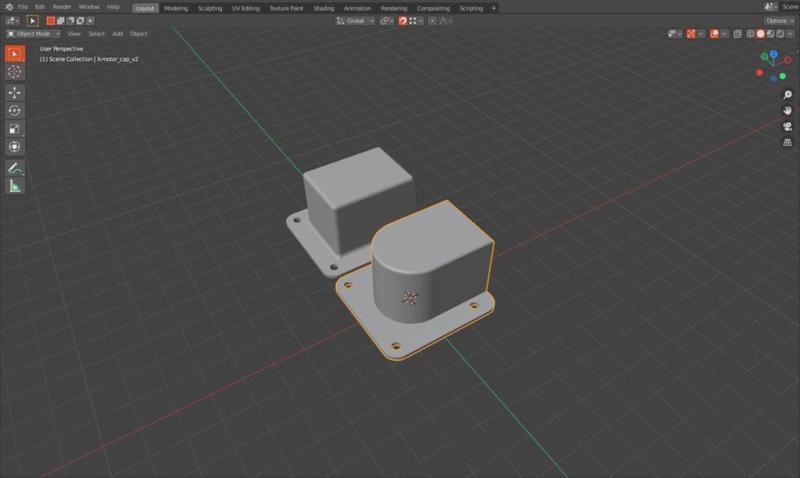Viewport: 800px width, 478px height.
Task: Set selection mode to new (orange square)
Action: [51, 21]
